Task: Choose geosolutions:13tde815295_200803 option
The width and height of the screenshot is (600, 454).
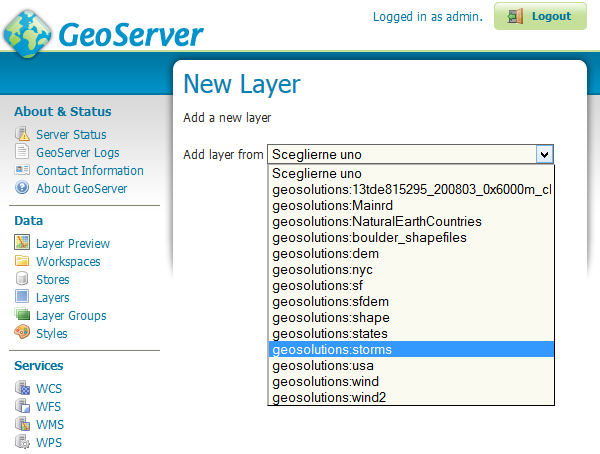Action: pyautogui.click(x=411, y=189)
